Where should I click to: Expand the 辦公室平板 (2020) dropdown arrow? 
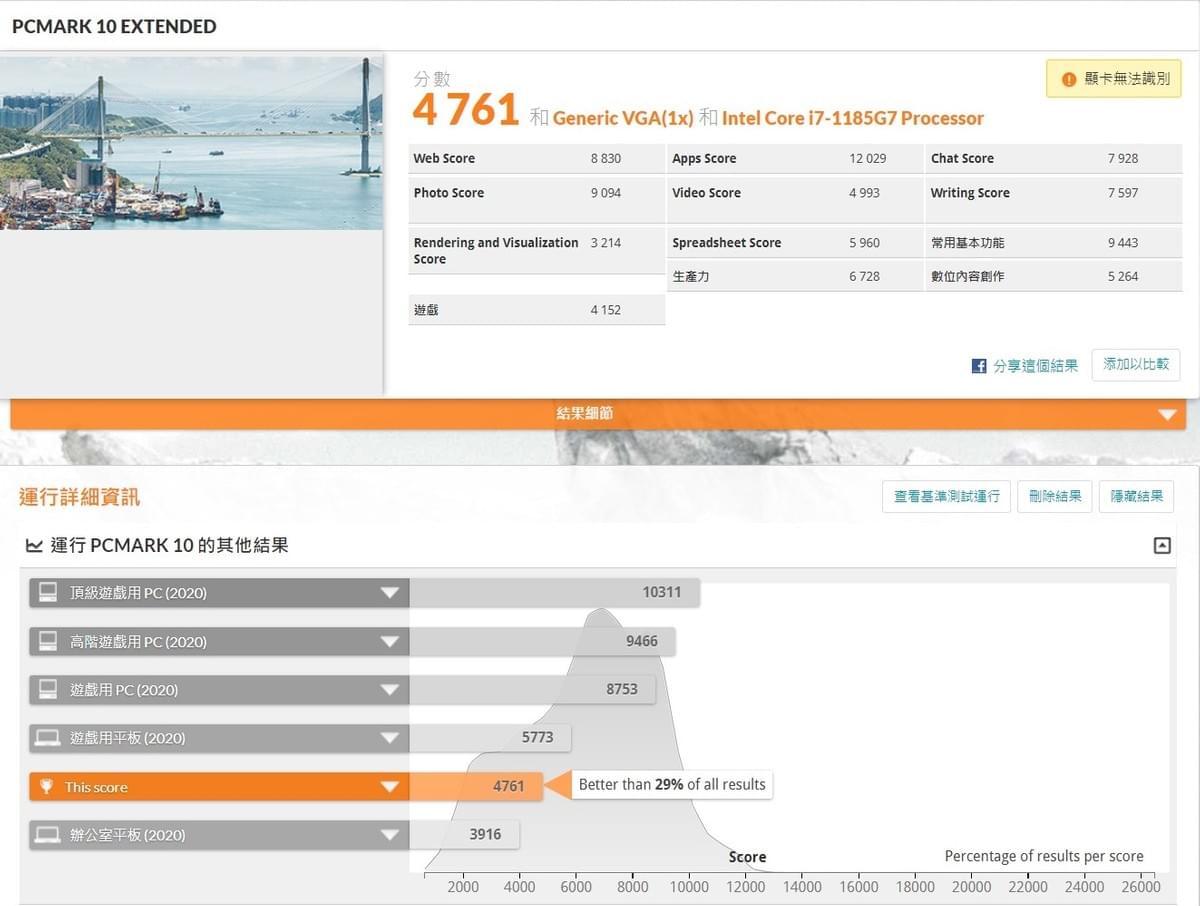pyautogui.click(x=390, y=835)
